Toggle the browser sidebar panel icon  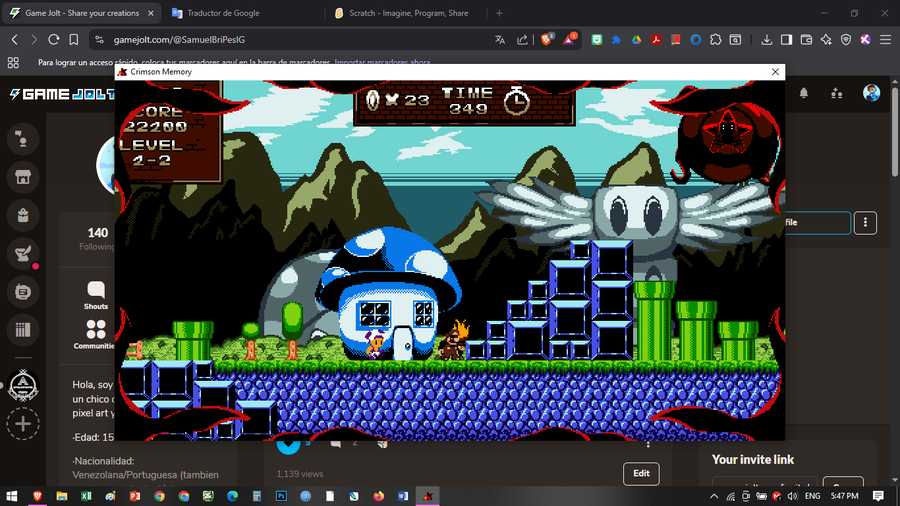(786, 40)
